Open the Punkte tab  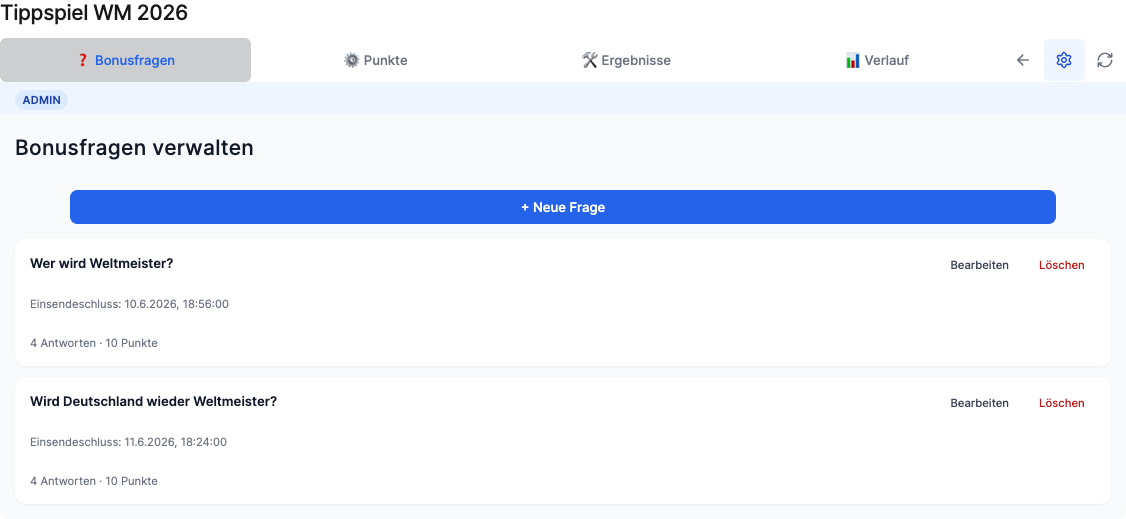coord(376,60)
